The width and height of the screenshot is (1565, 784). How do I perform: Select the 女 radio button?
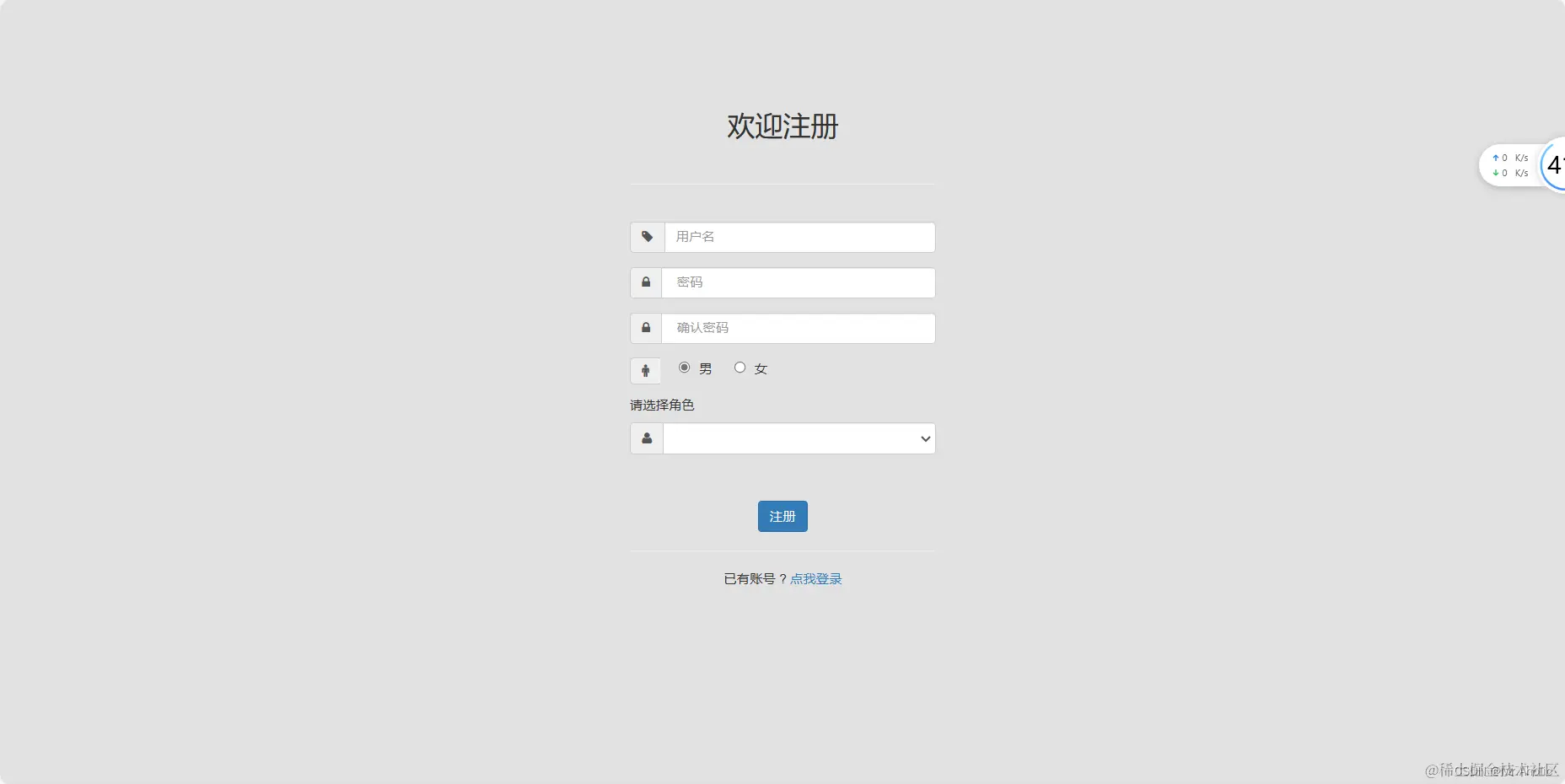coord(739,368)
